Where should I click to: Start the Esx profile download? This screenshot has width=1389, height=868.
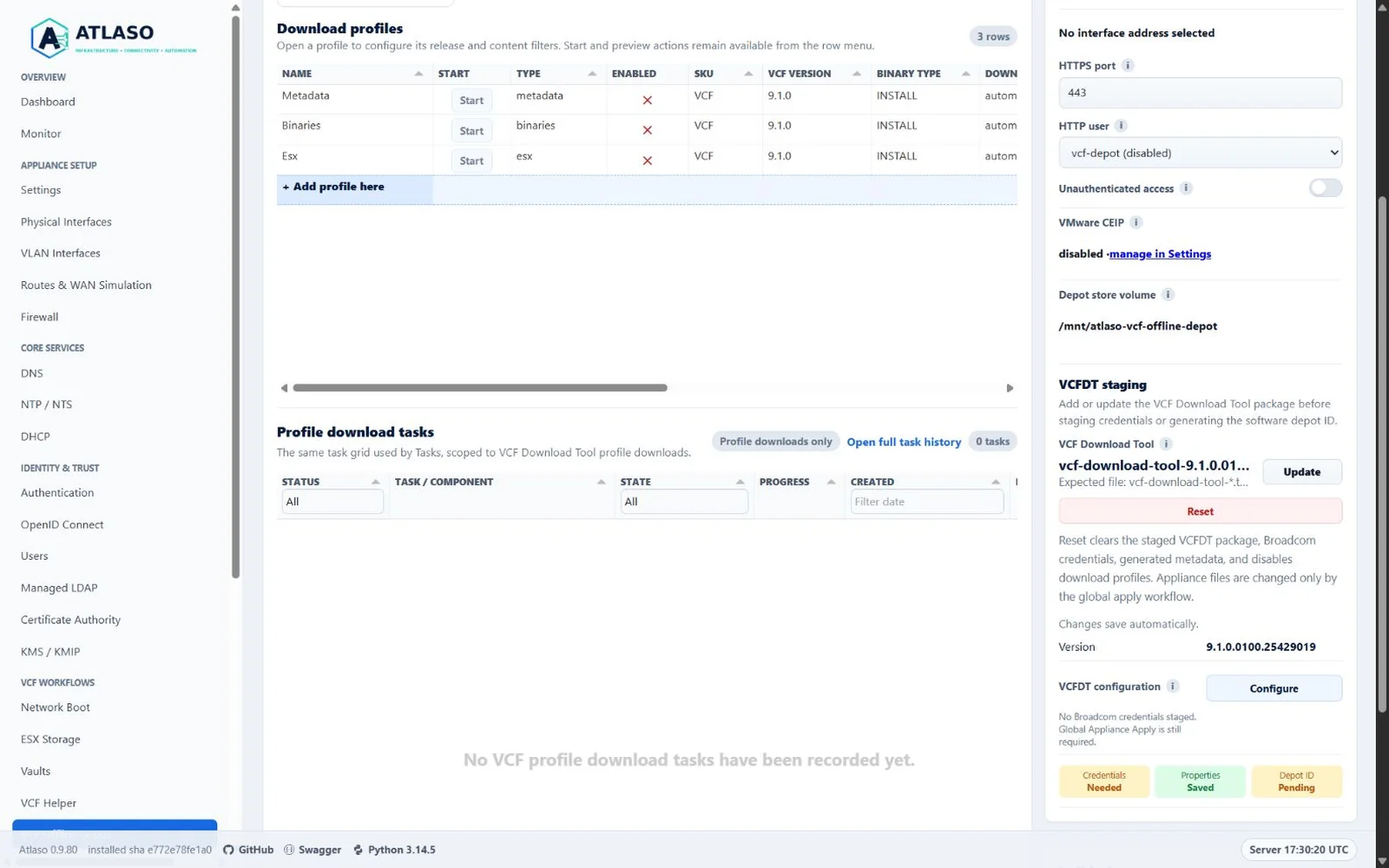pyautogui.click(x=471, y=161)
